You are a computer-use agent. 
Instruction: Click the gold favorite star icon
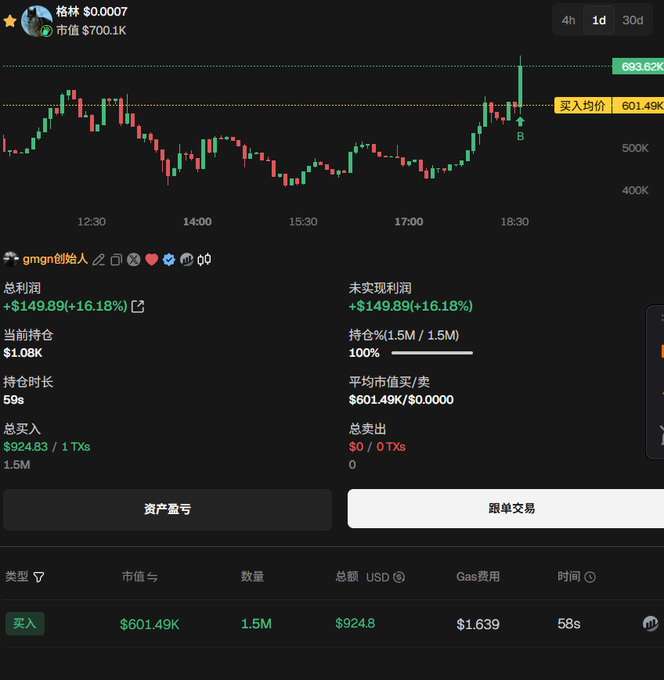click(10, 21)
